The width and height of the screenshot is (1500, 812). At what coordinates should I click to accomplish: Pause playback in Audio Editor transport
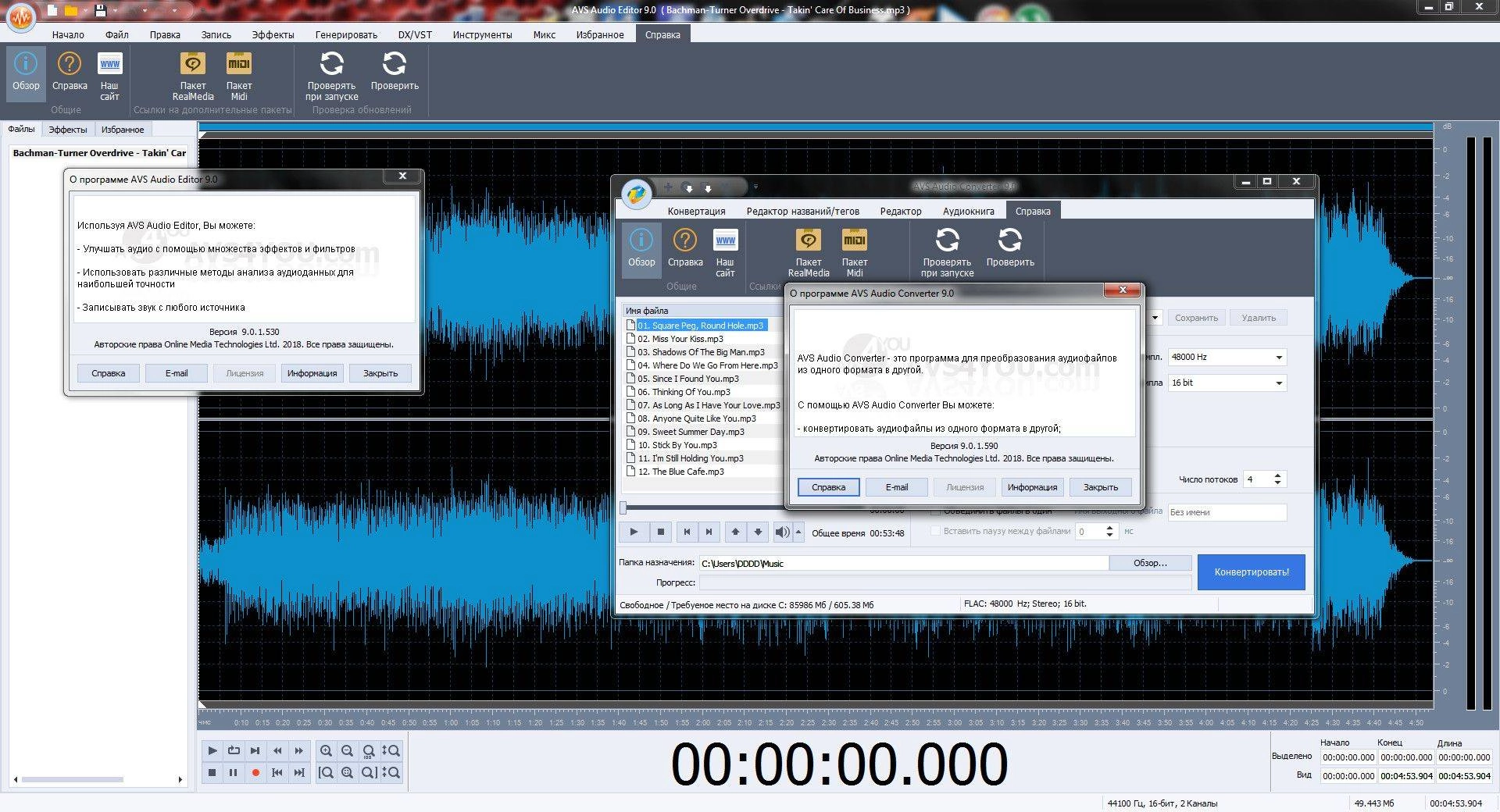[234, 772]
